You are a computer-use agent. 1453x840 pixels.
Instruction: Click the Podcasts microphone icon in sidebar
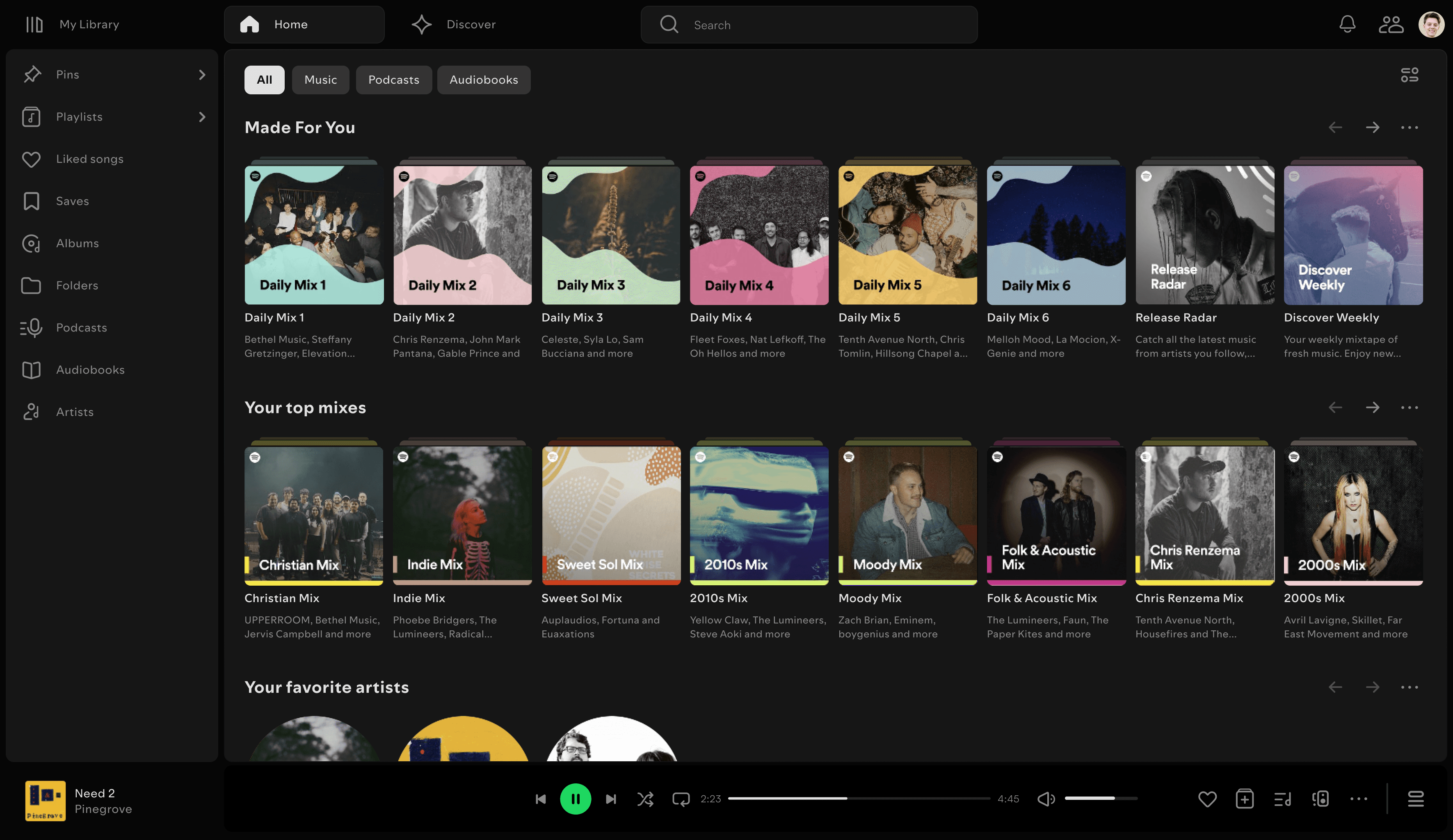click(x=31, y=327)
